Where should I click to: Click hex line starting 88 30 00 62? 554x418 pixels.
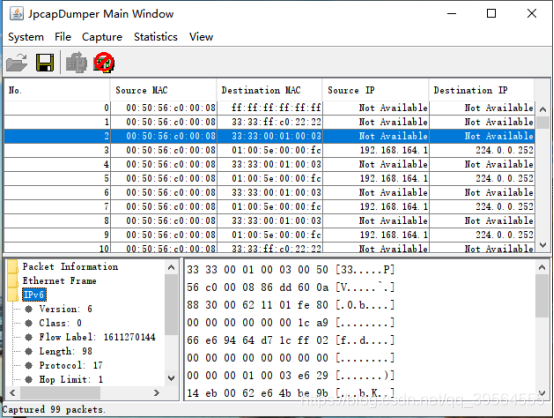290,305
